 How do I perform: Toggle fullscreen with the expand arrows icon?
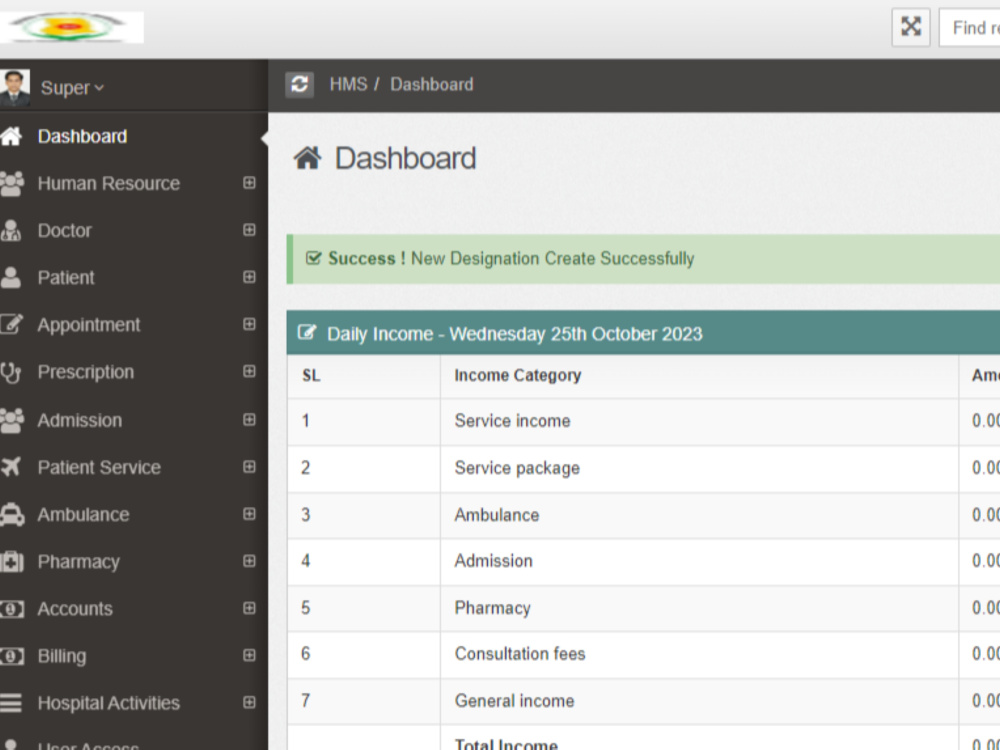pyautogui.click(x=911, y=27)
